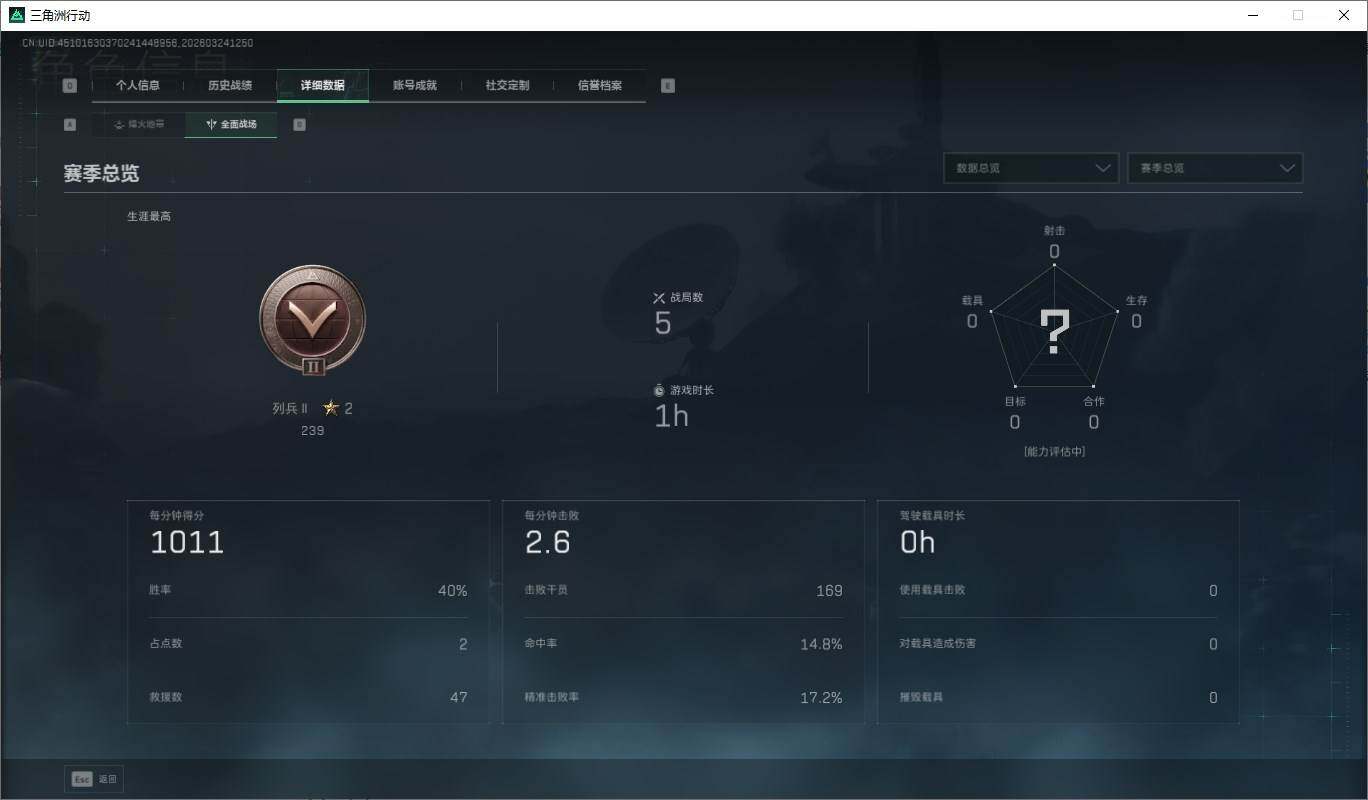1368x800 pixels.
Task: Open the 个人信息 tab
Action: pyautogui.click(x=137, y=86)
